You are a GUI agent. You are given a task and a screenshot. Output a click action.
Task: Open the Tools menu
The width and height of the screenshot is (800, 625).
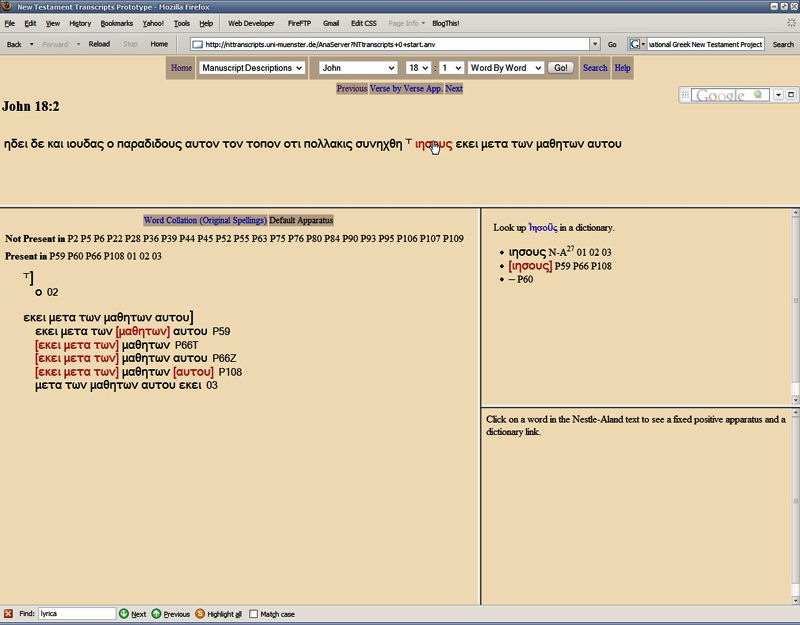181,22
